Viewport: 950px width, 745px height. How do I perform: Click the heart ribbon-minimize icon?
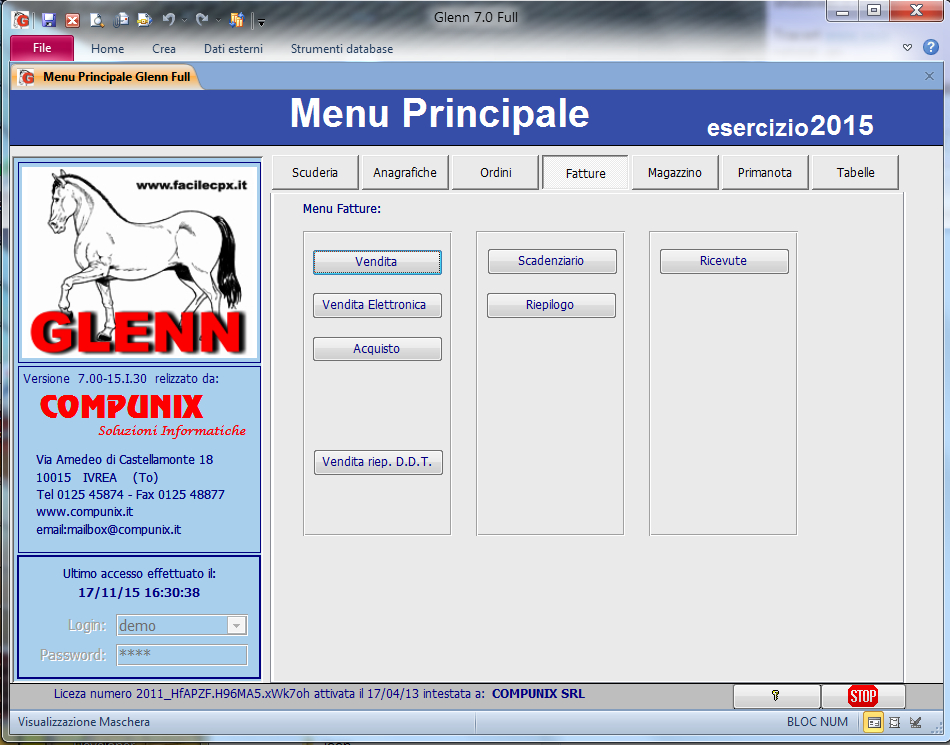pyautogui.click(x=907, y=48)
